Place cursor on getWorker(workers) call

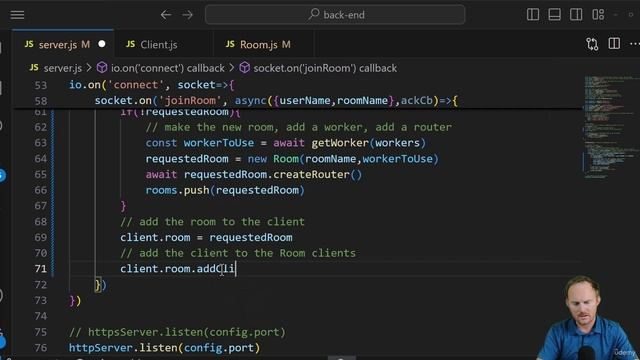click(x=369, y=143)
